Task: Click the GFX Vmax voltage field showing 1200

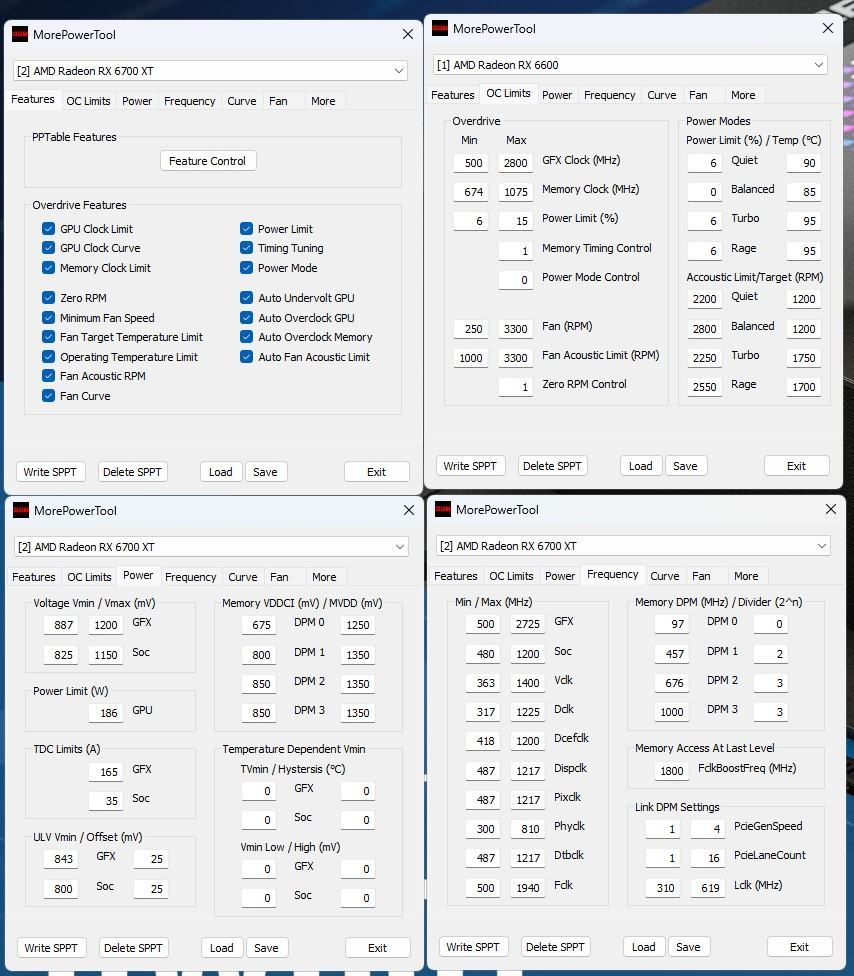Action: point(106,624)
